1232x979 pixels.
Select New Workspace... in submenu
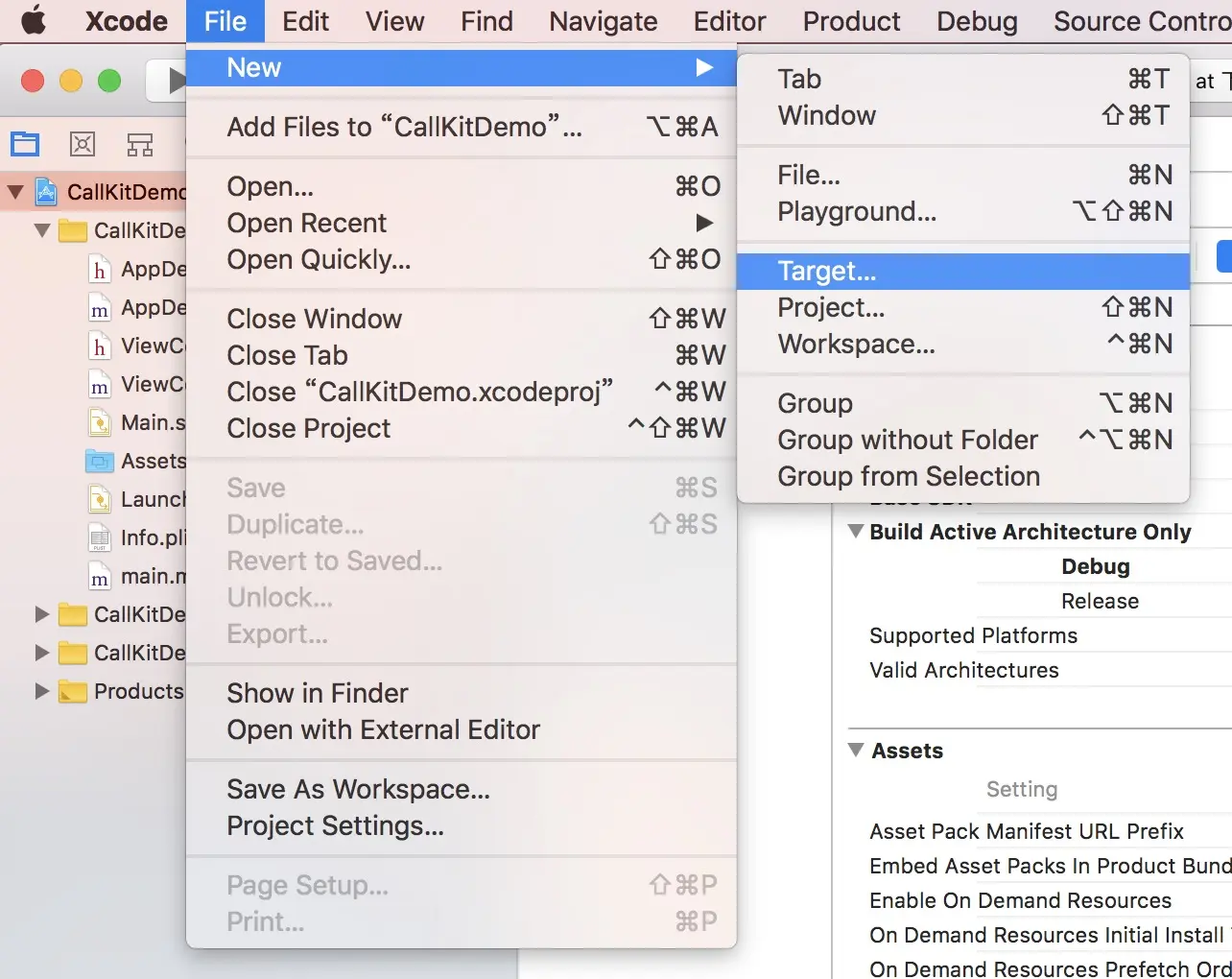tap(963, 344)
